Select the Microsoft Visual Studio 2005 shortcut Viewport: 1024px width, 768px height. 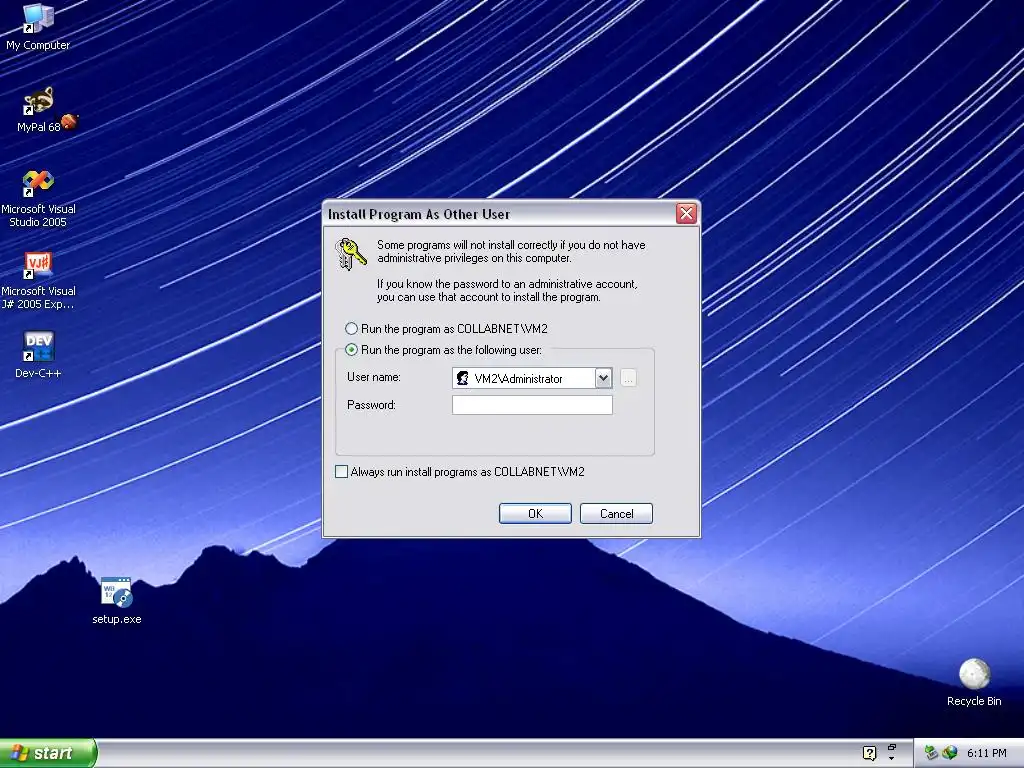point(38,198)
